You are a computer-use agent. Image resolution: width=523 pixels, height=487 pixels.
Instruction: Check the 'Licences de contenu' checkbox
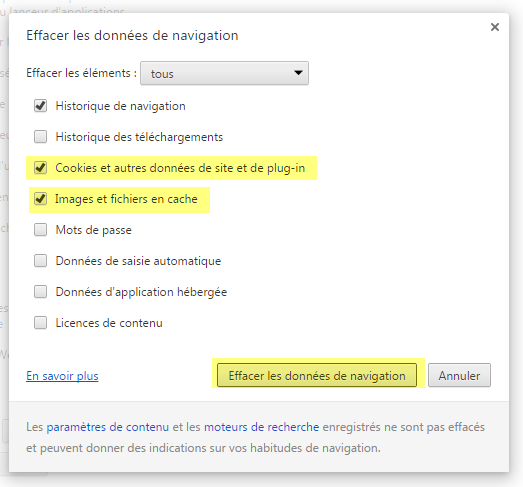[40, 323]
